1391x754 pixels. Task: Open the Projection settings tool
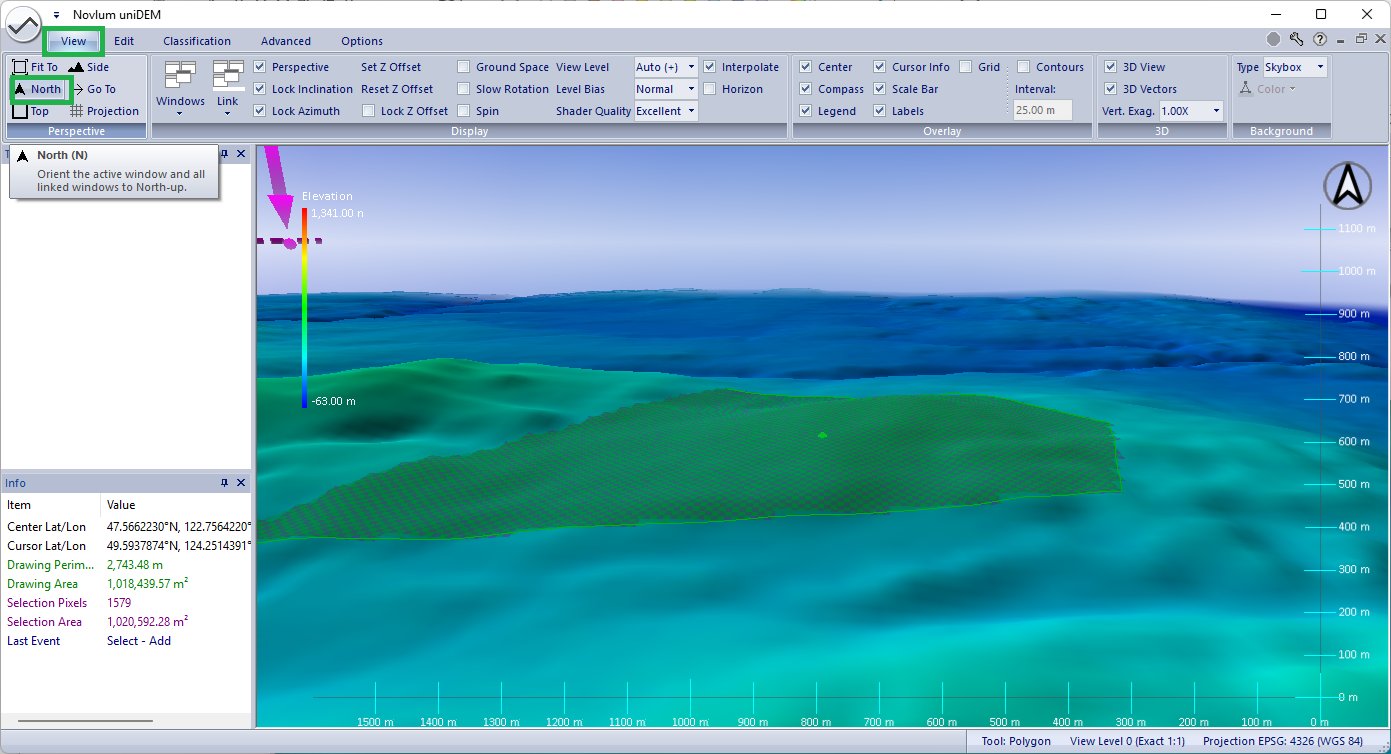(104, 111)
